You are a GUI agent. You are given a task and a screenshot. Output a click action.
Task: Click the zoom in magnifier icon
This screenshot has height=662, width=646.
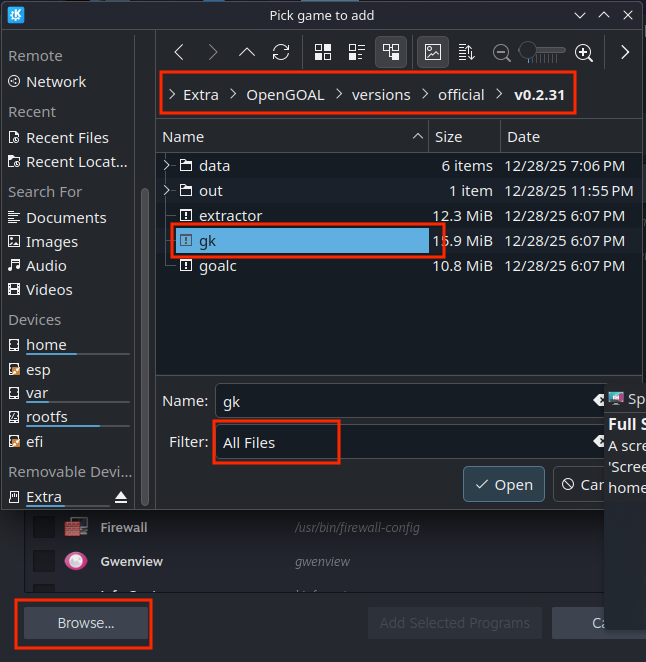[584, 52]
